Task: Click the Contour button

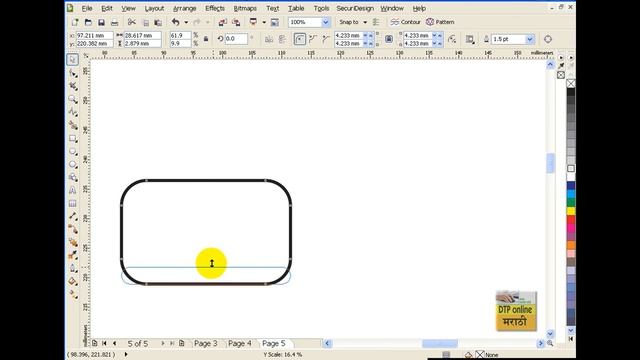Action: click(405, 22)
